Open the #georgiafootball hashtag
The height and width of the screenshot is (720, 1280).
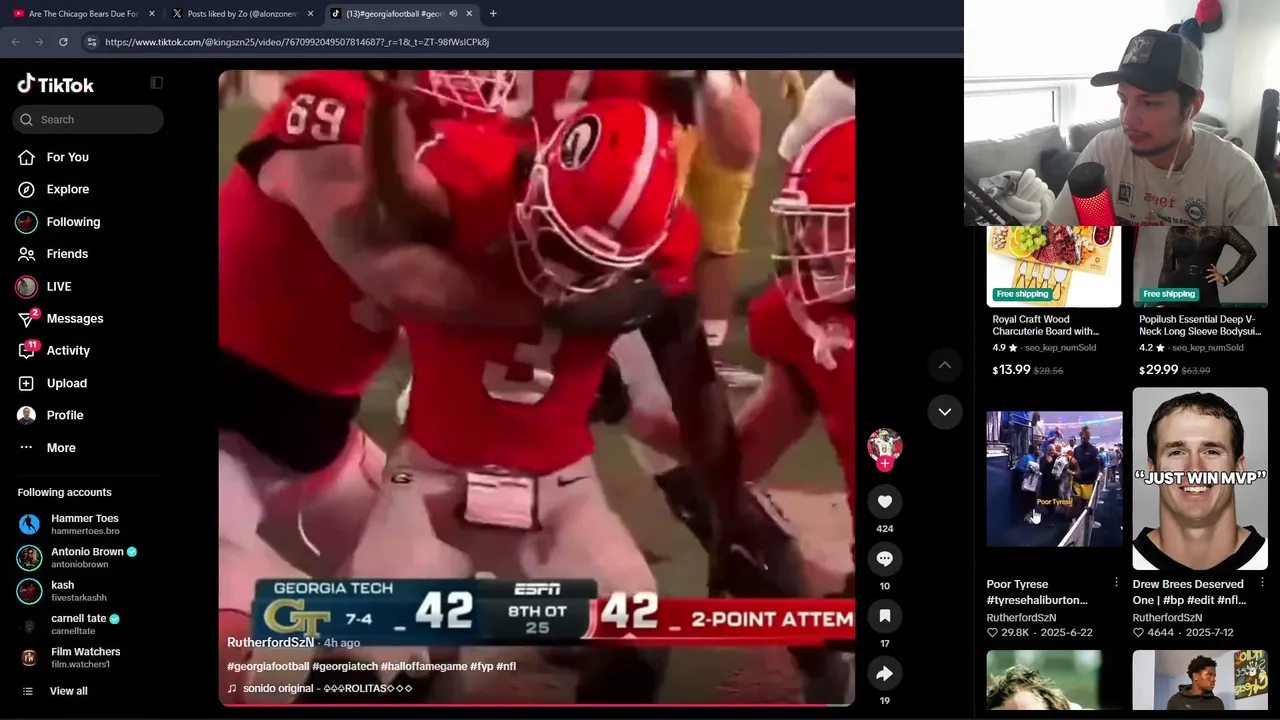268,666
